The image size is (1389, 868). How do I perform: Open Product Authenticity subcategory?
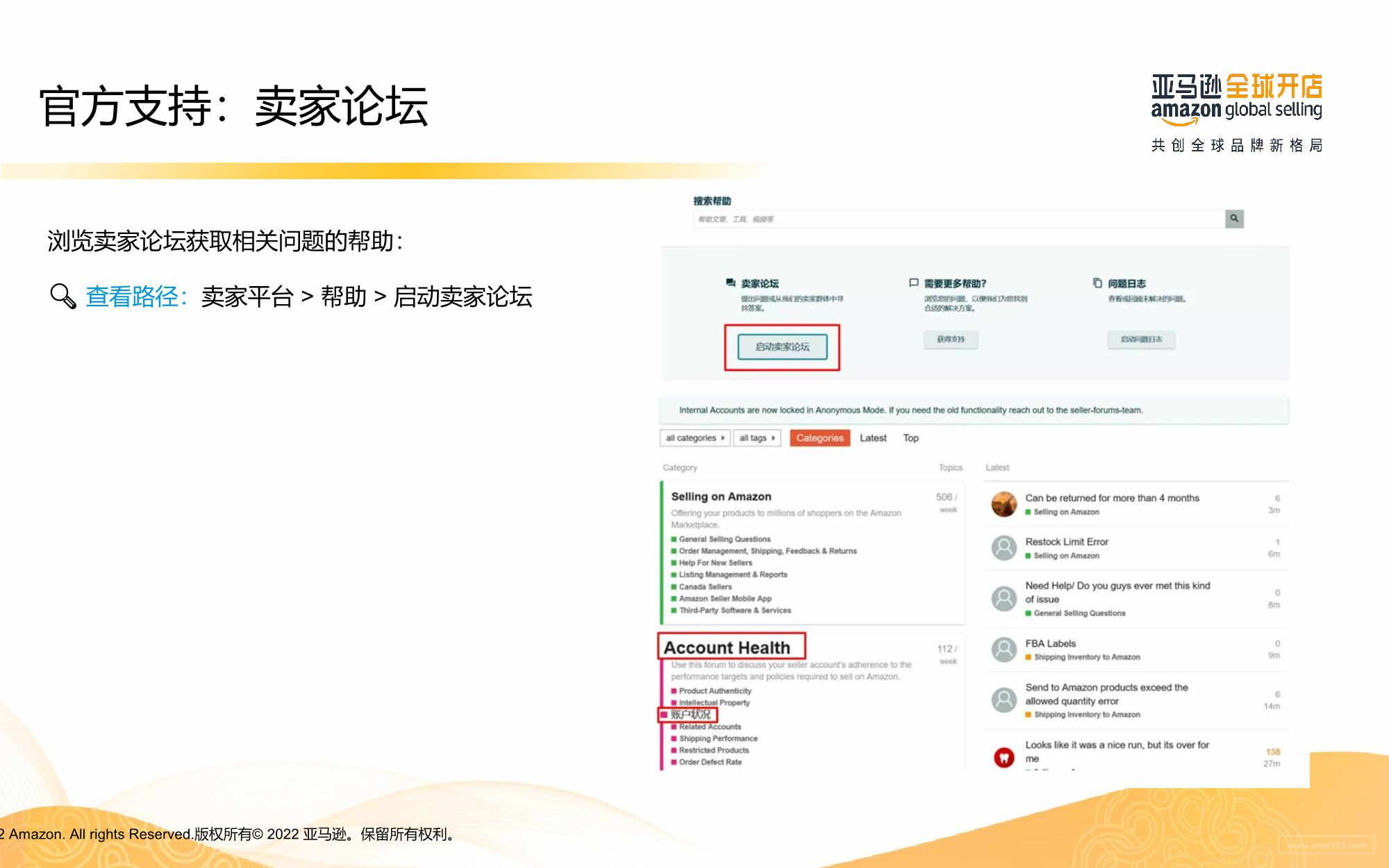click(715, 691)
